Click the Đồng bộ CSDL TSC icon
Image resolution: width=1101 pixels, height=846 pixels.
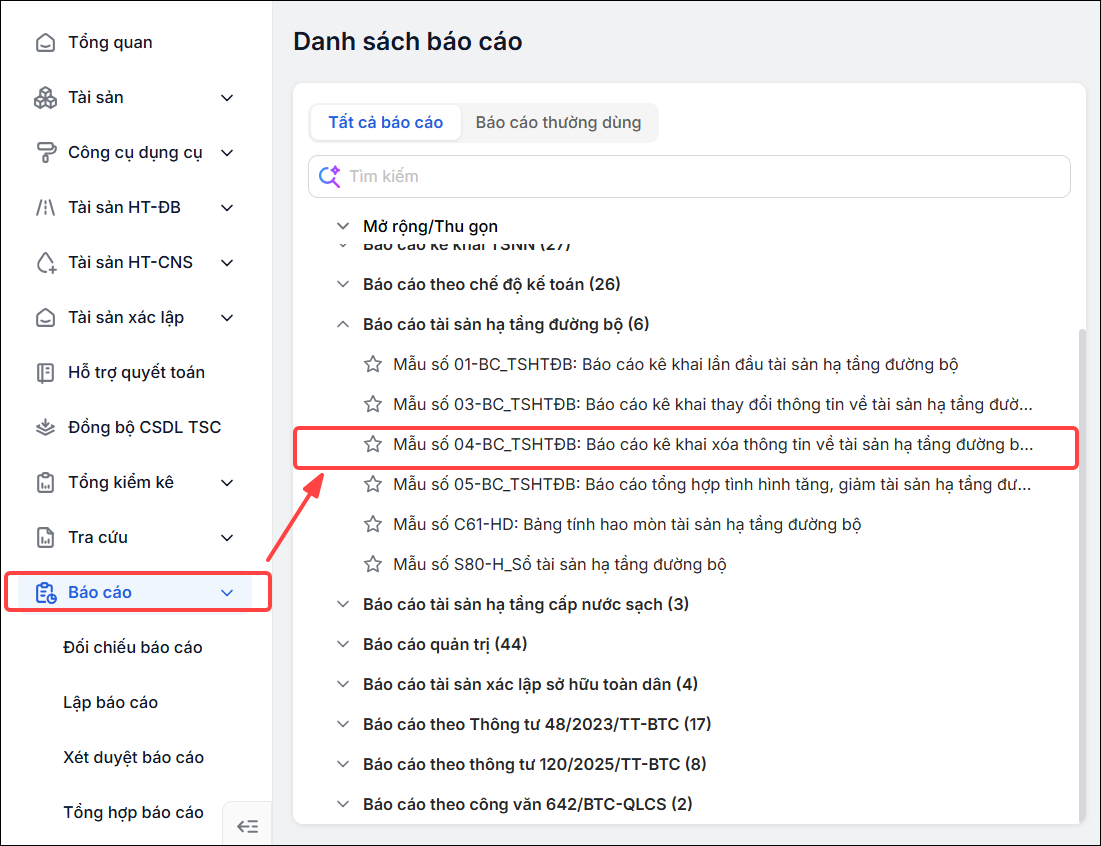pyautogui.click(x=46, y=427)
